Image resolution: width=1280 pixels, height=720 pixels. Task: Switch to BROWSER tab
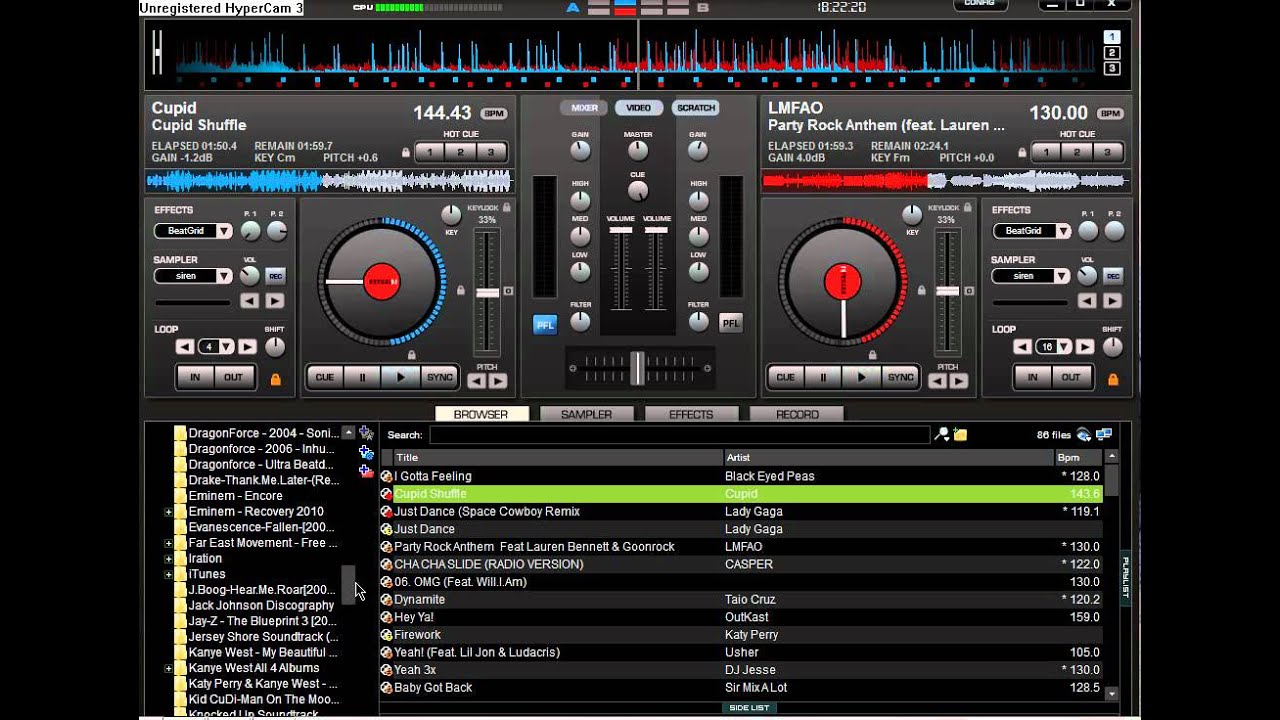[481, 414]
